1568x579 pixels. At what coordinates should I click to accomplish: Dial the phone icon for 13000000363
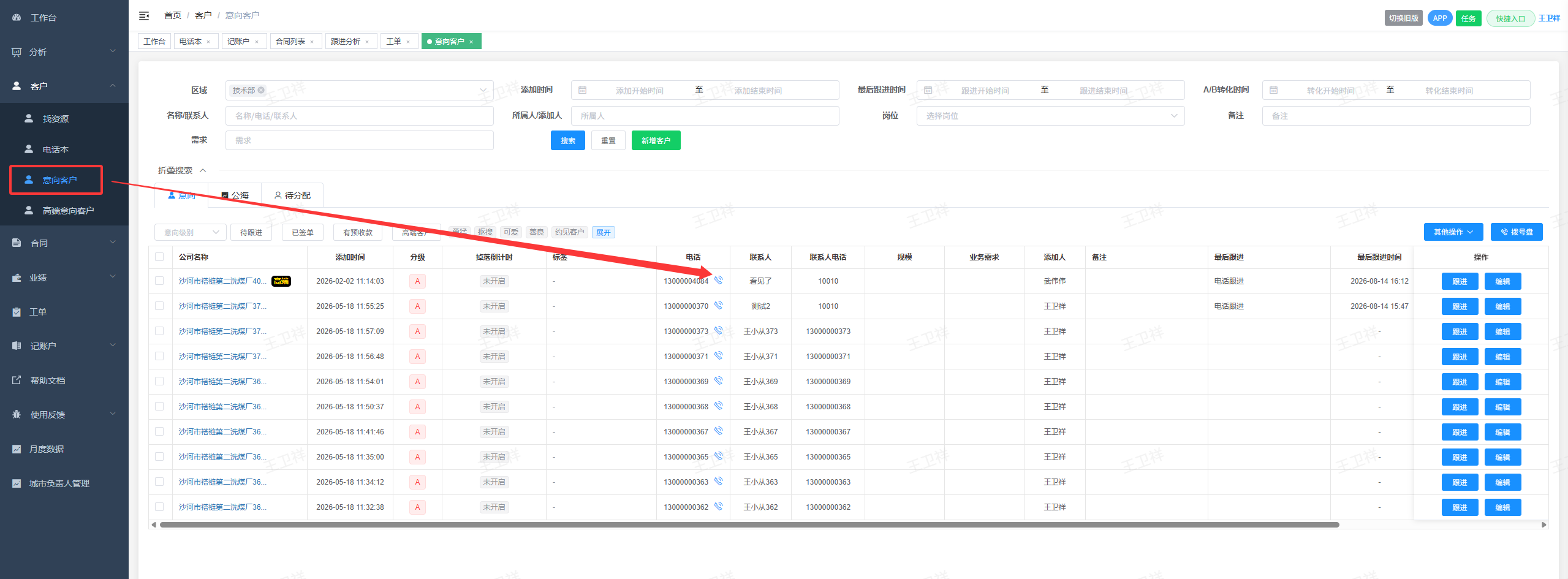pos(719,481)
